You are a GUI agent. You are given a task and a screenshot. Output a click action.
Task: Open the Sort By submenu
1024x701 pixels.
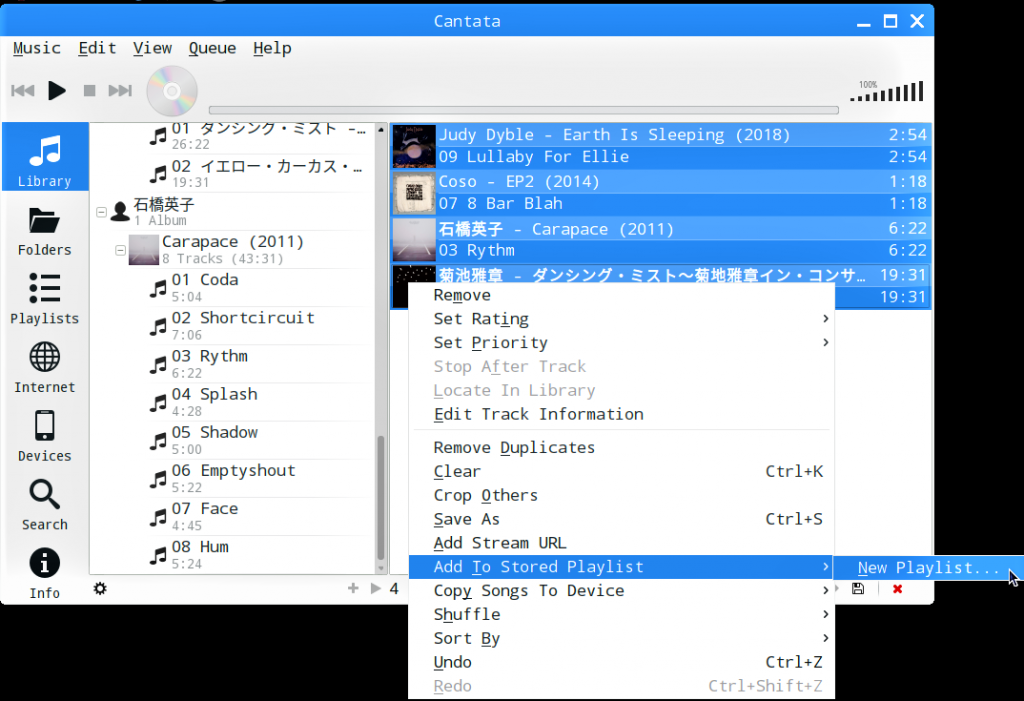pos(621,638)
